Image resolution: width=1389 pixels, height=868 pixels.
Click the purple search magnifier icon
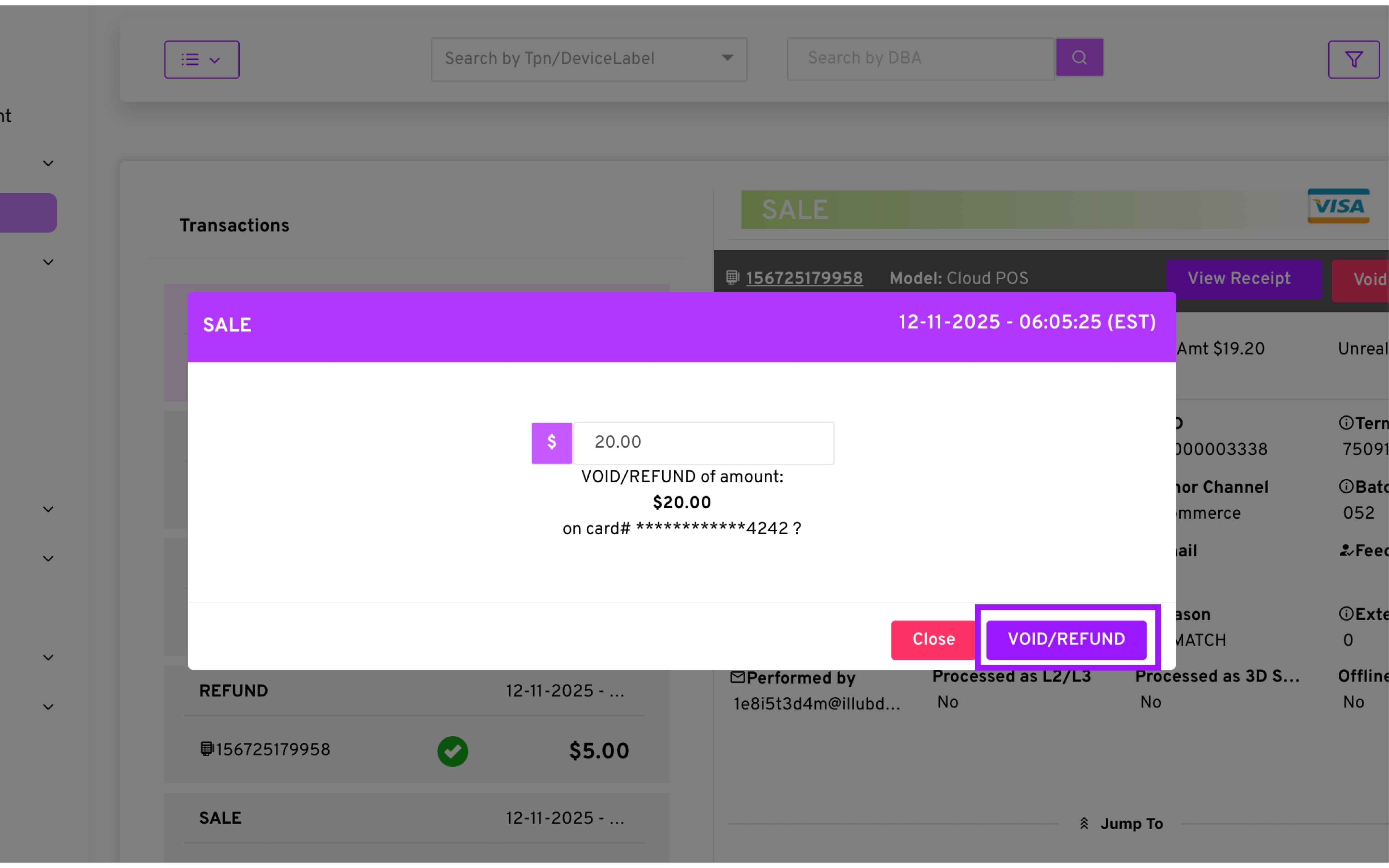1079,58
